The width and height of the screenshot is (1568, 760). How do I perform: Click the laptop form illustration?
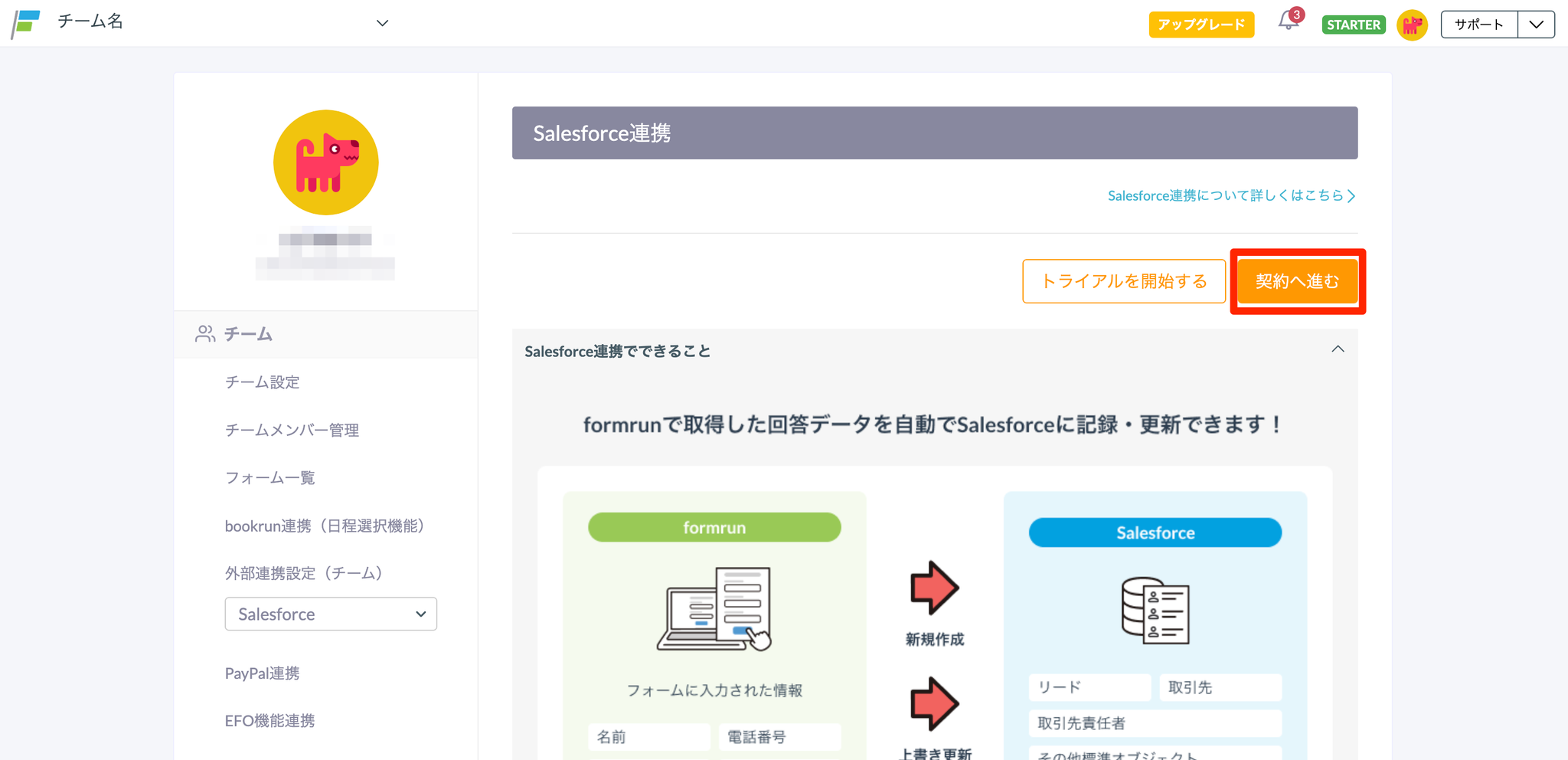714,609
